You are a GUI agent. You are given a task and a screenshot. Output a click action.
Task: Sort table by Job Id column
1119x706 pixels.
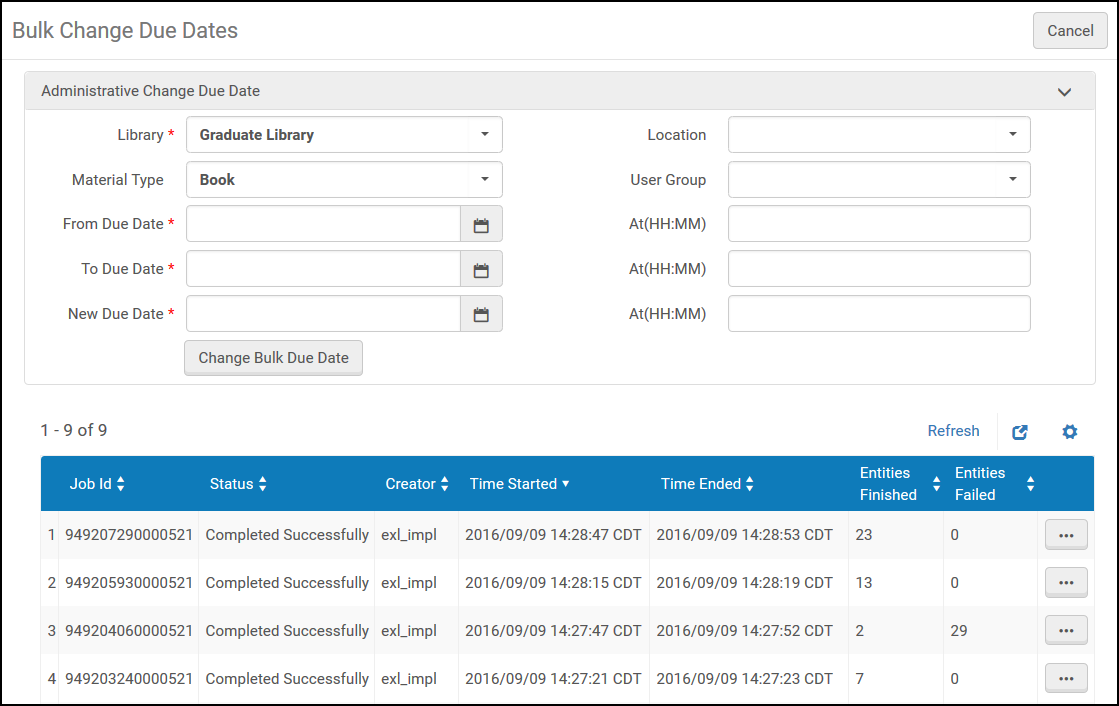[97, 484]
